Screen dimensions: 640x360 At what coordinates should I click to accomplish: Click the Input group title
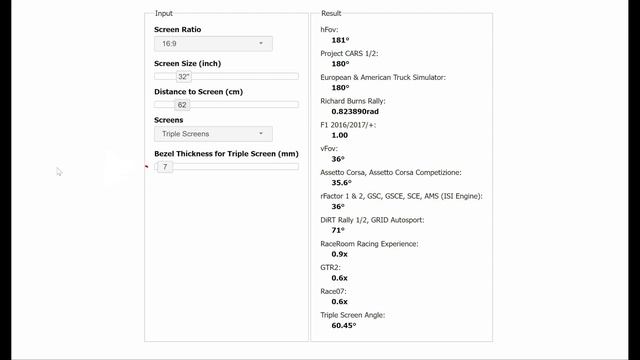[164, 13]
